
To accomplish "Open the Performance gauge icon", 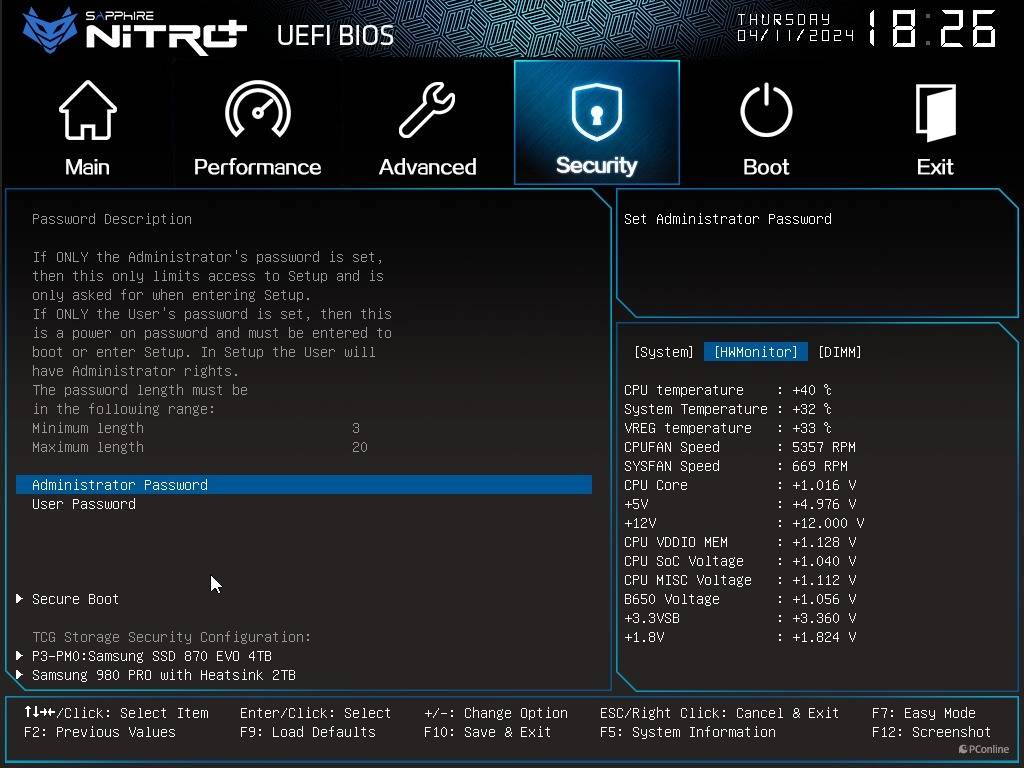I will coord(257,109).
